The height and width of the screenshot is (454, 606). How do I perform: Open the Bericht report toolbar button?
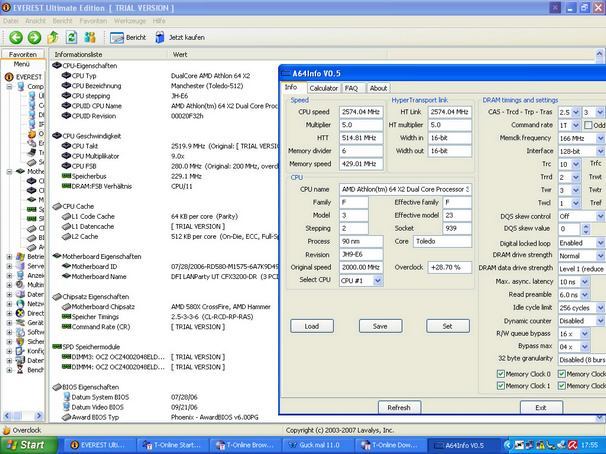pos(127,37)
